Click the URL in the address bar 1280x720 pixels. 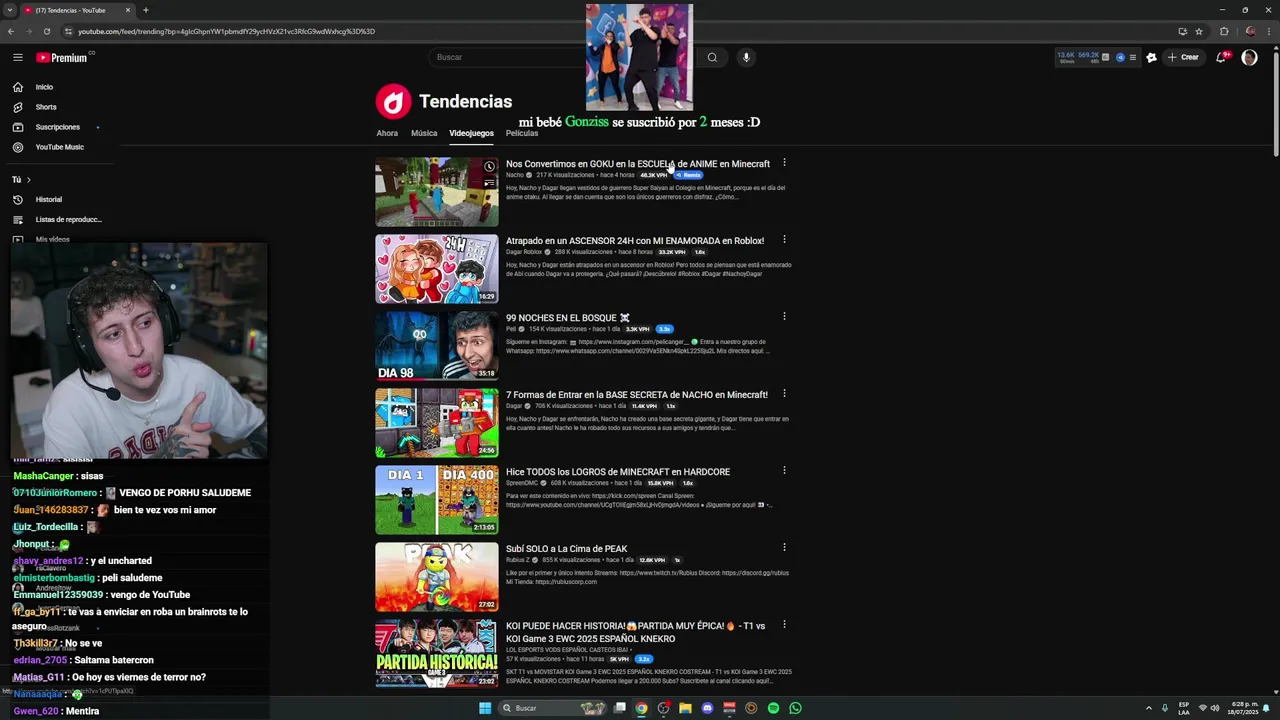pyautogui.click(x=226, y=31)
